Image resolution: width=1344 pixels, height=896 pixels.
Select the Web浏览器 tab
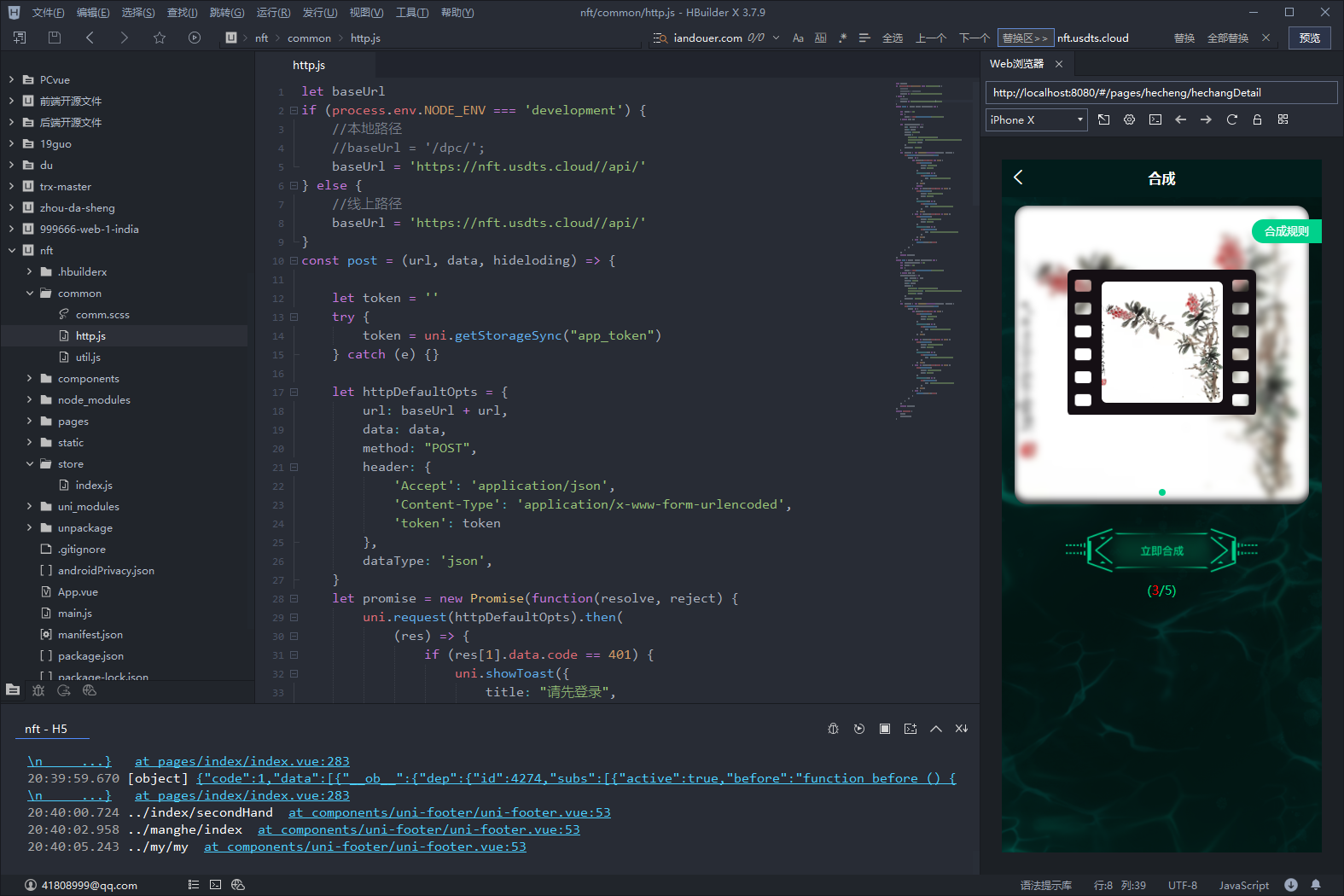pyautogui.click(x=1016, y=64)
